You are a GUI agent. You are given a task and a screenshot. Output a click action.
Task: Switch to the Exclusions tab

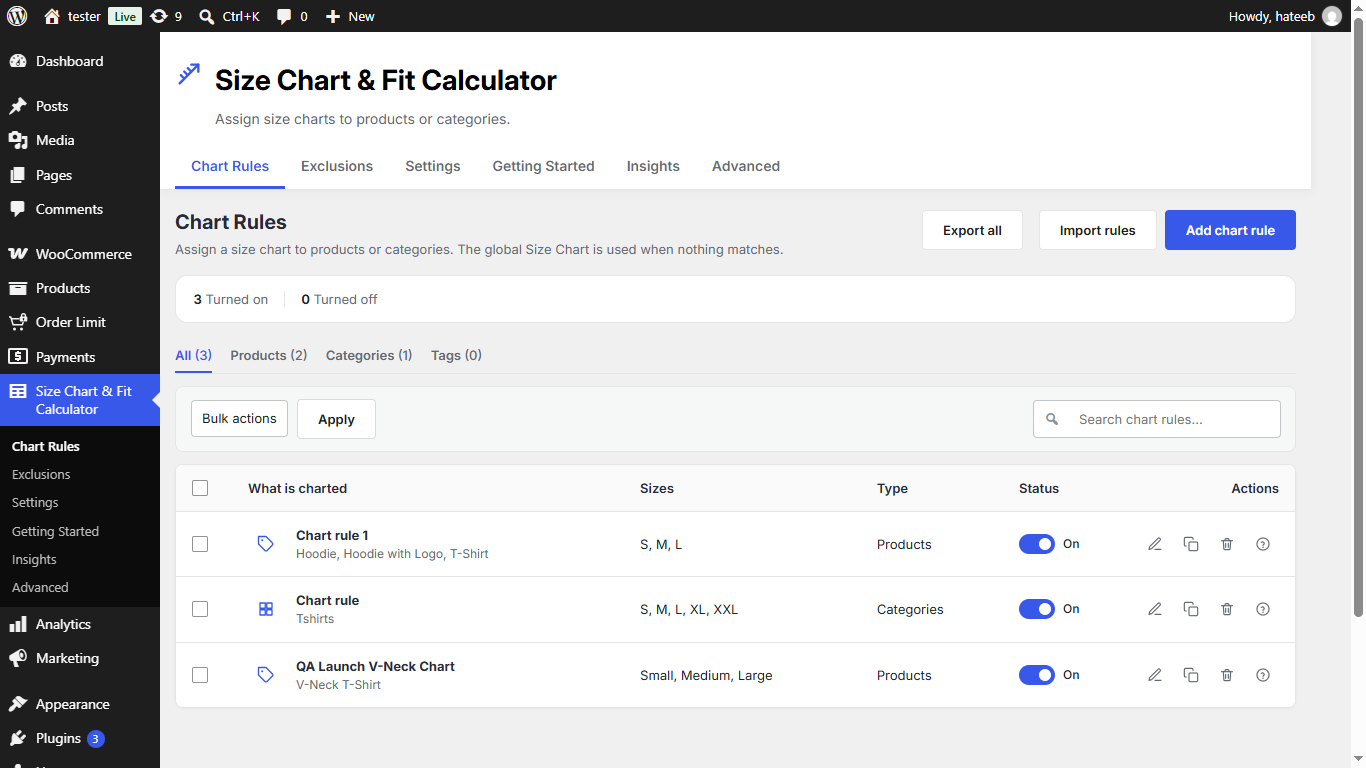(337, 166)
